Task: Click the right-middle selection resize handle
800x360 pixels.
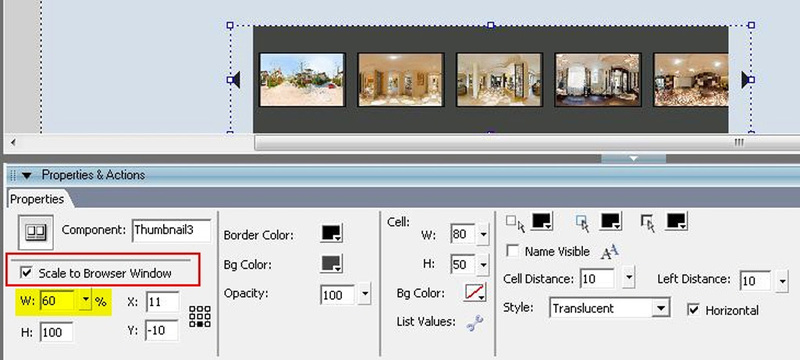Action: (x=751, y=80)
